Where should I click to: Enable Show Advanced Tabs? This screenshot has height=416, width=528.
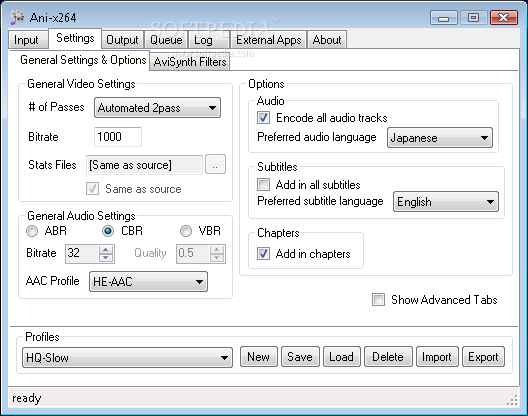click(x=378, y=299)
